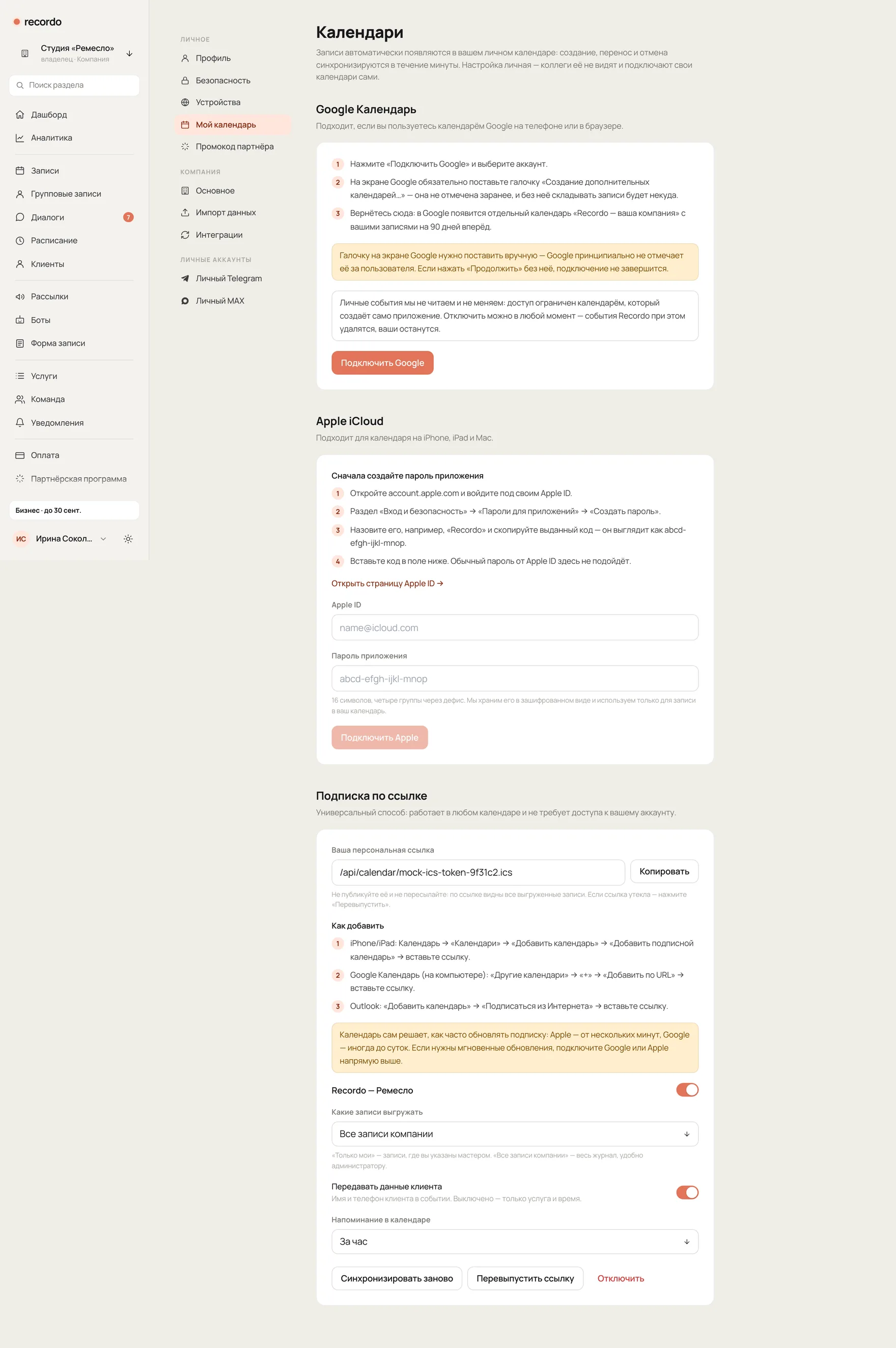Click the Бизнес · до 30 сент. plan badge
896x1348 pixels.
[x=74, y=510]
